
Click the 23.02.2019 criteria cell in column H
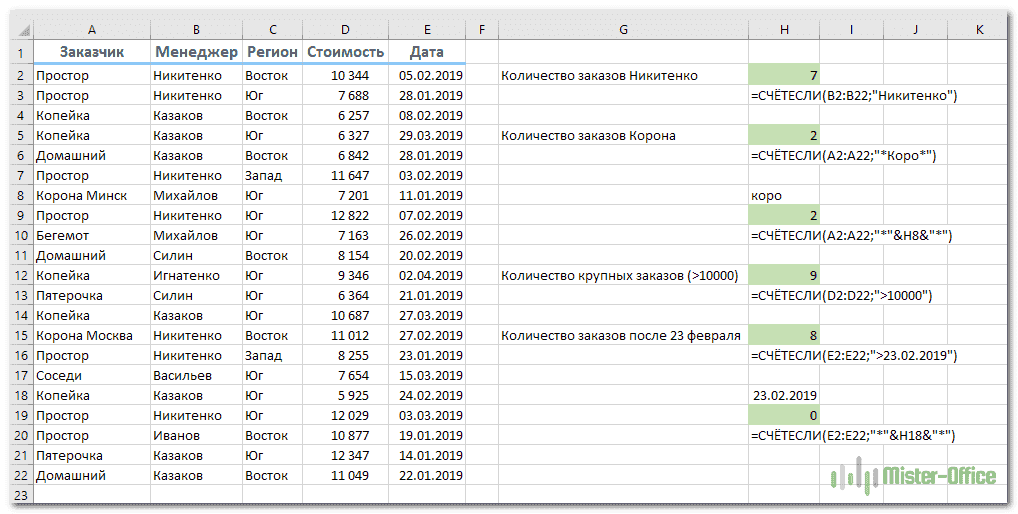pyautogui.click(x=783, y=395)
